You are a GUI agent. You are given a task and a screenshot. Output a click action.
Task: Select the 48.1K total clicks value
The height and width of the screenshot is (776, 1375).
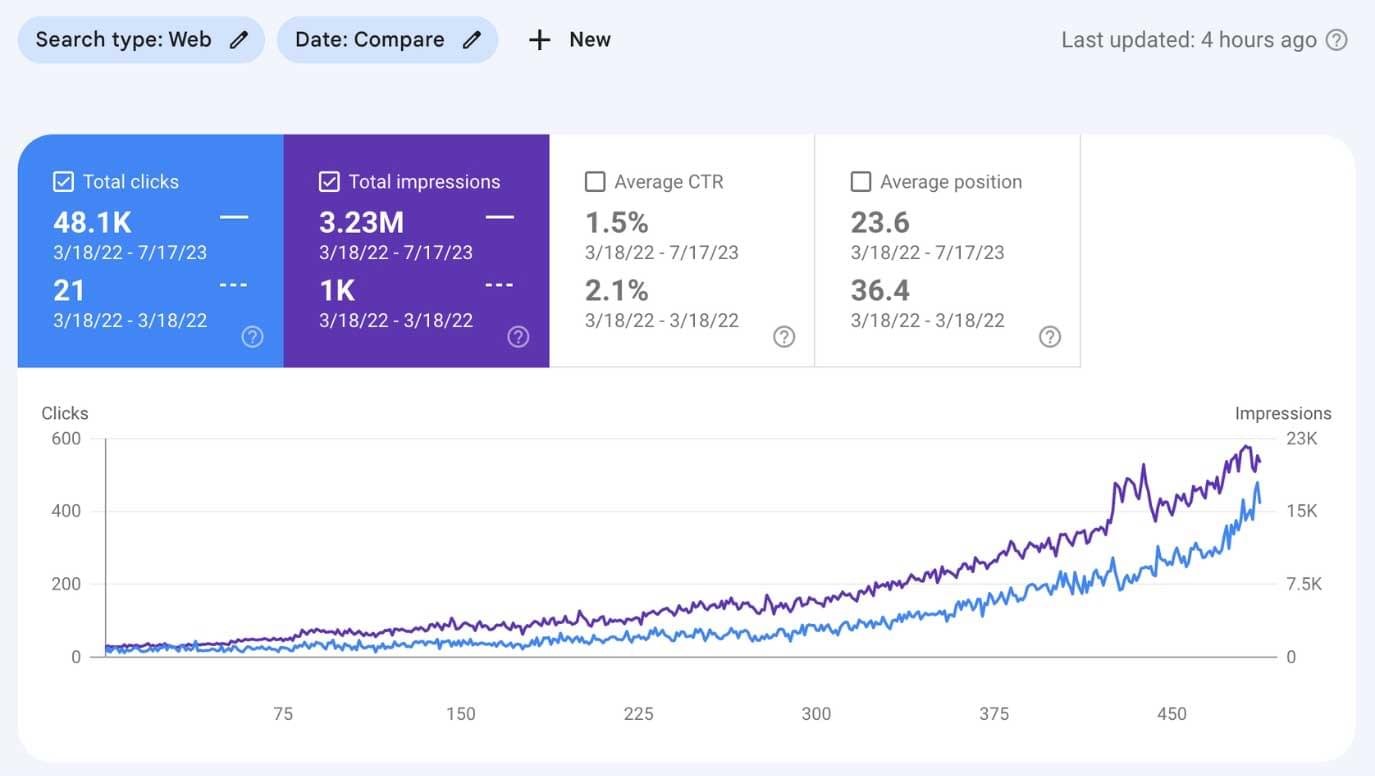click(93, 222)
